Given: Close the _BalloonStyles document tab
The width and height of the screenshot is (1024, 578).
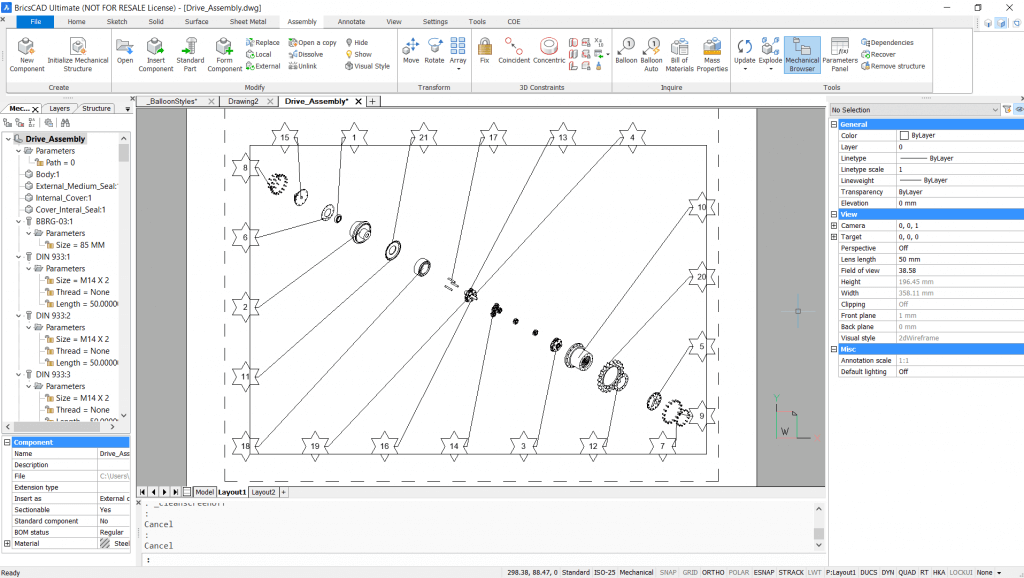Looking at the screenshot, I should tap(211, 101).
